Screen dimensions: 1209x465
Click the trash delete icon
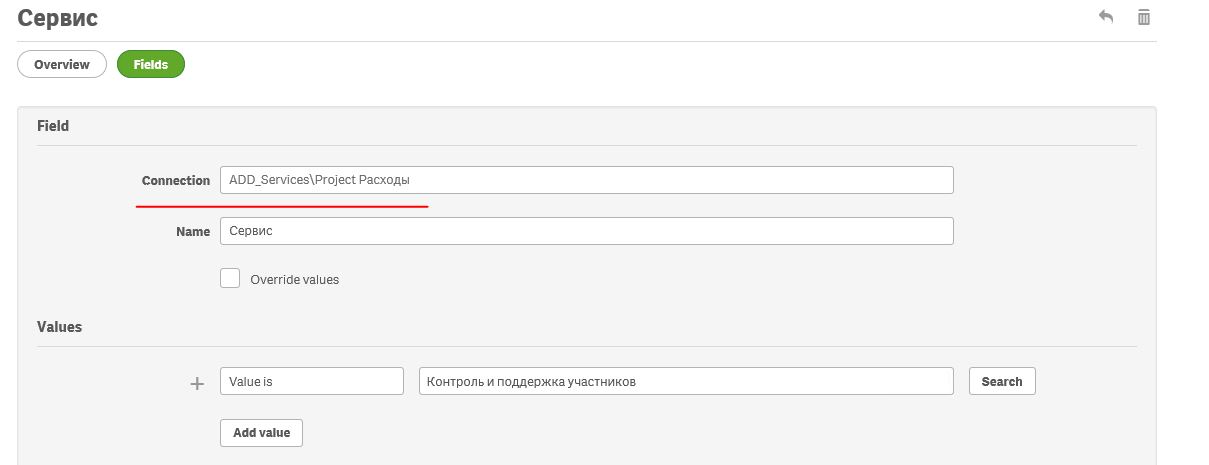[x=1144, y=17]
